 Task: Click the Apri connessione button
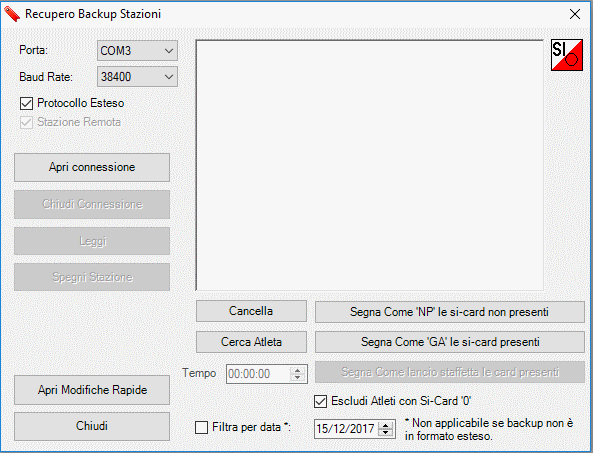pos(92,167)
